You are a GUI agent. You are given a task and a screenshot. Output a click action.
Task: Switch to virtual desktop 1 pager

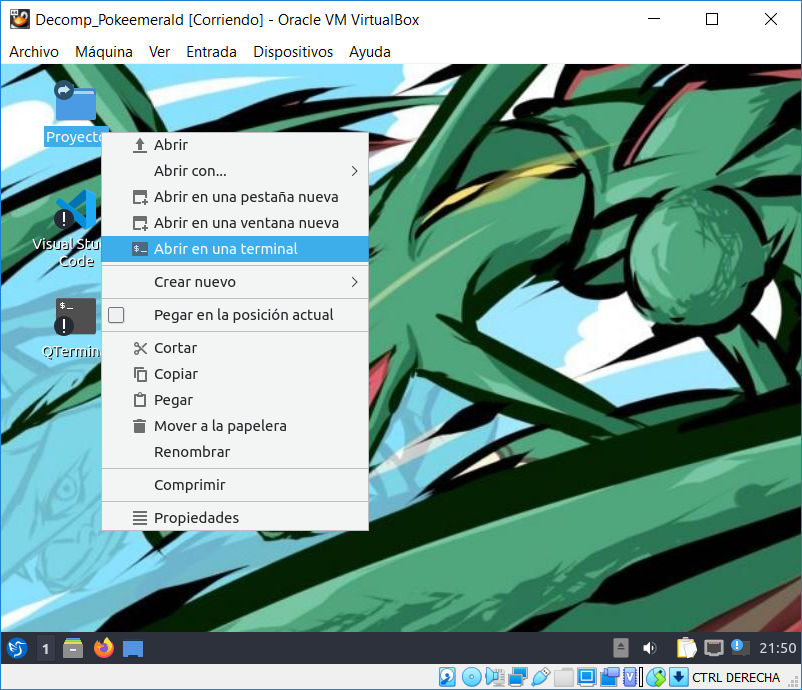(45, 649)
